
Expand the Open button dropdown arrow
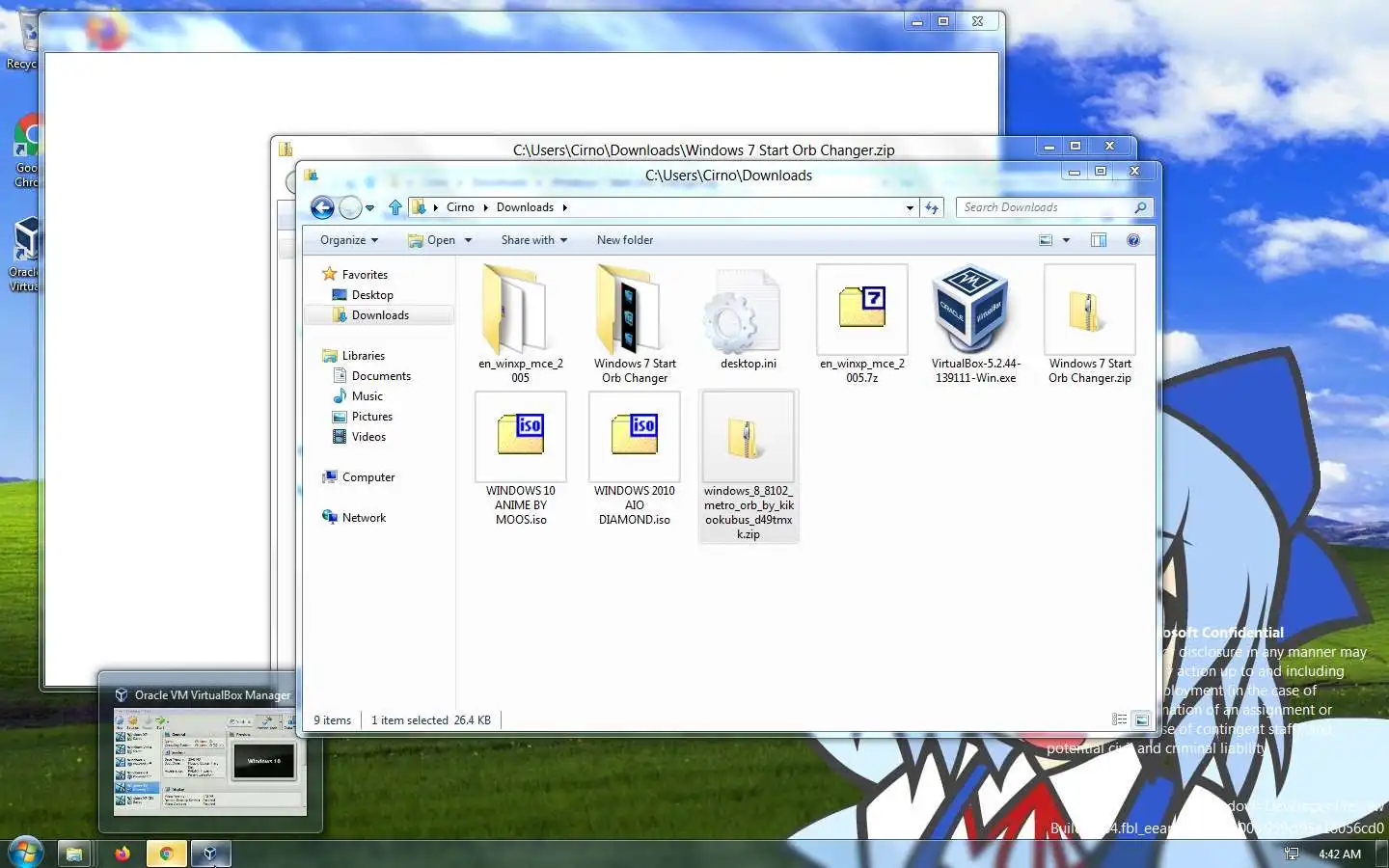pyautogui.click(x=469, y=240)
